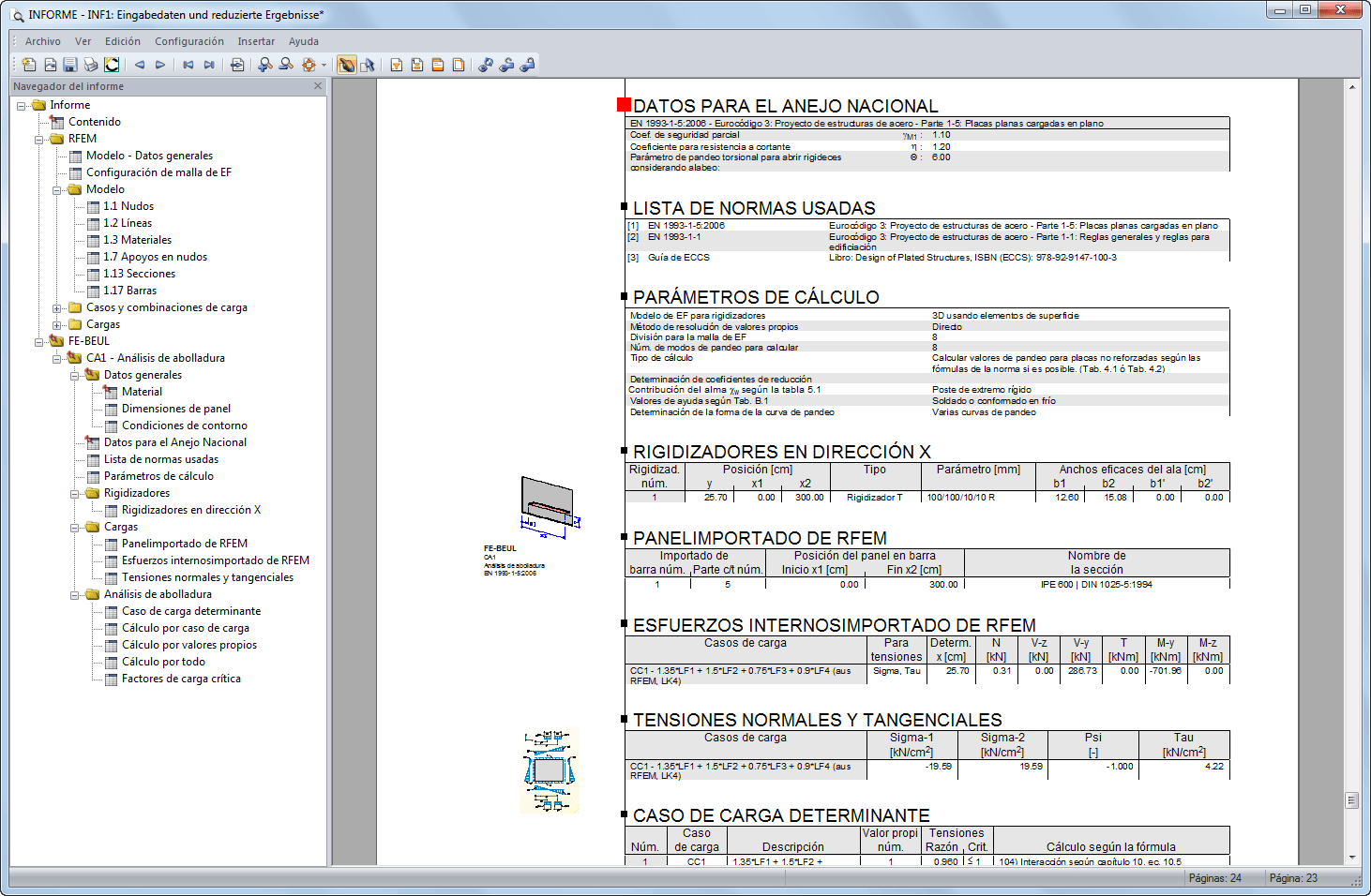Viewport: 1371px width, 896px height.
Task: Open the Ver menu
Action: tap(83, 41)
